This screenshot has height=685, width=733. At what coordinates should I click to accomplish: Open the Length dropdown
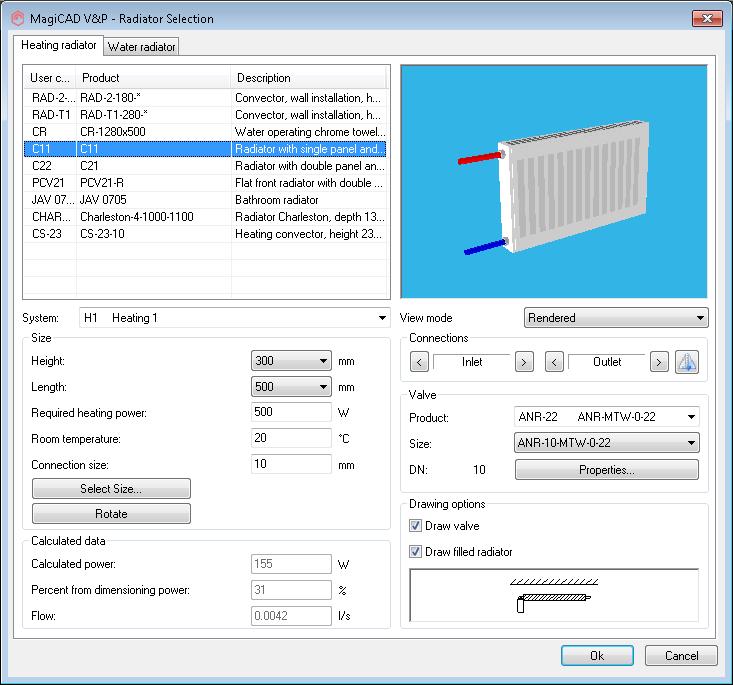[x=291, y=387]
